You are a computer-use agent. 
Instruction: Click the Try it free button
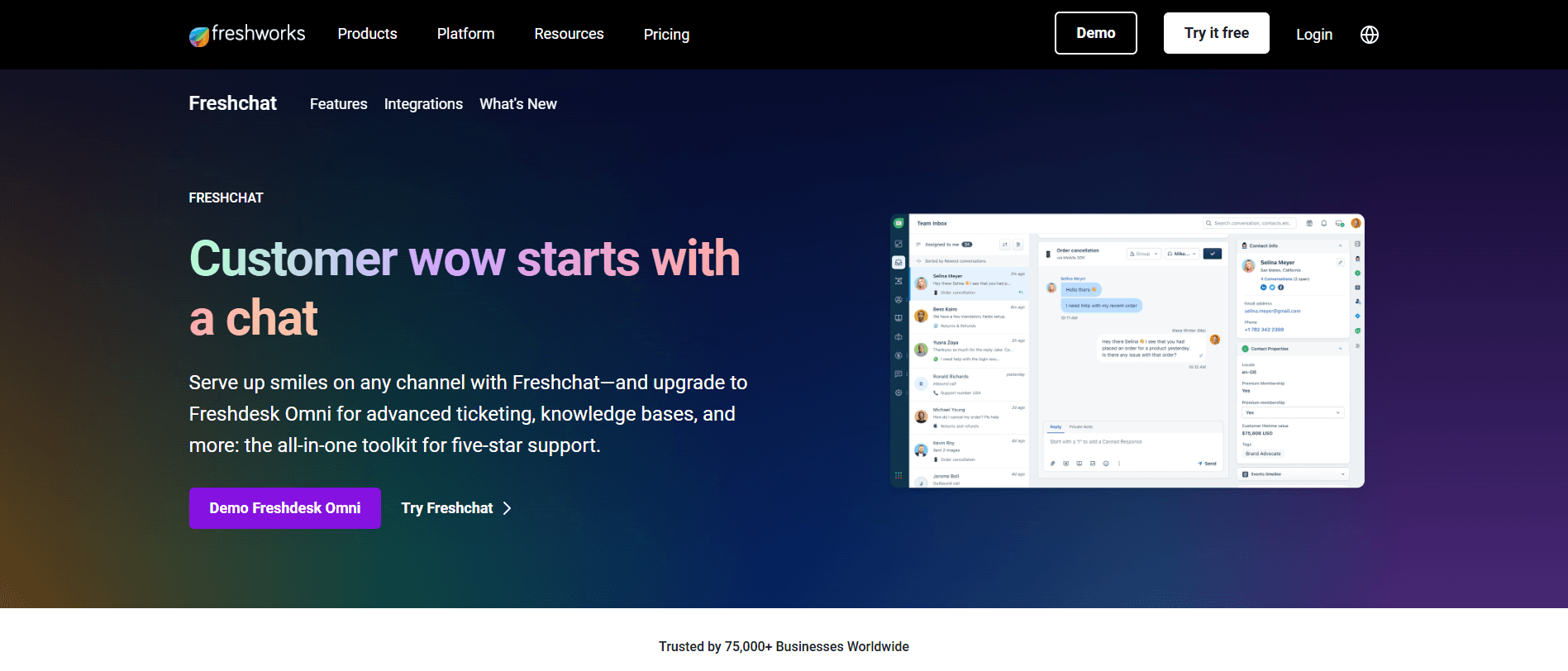1217,33
